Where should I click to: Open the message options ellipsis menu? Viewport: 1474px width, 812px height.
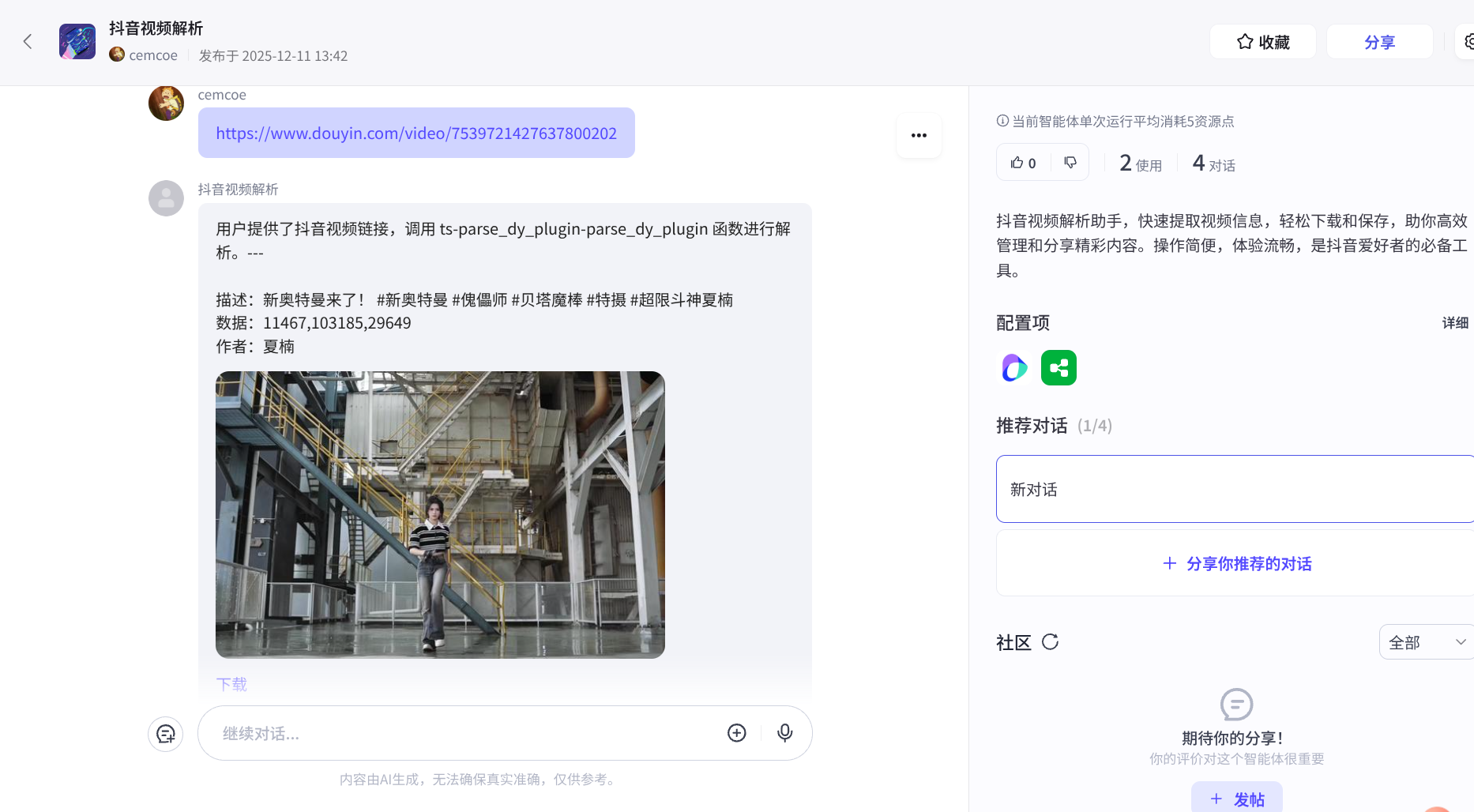pyautogui.click(x=919, y=135)
